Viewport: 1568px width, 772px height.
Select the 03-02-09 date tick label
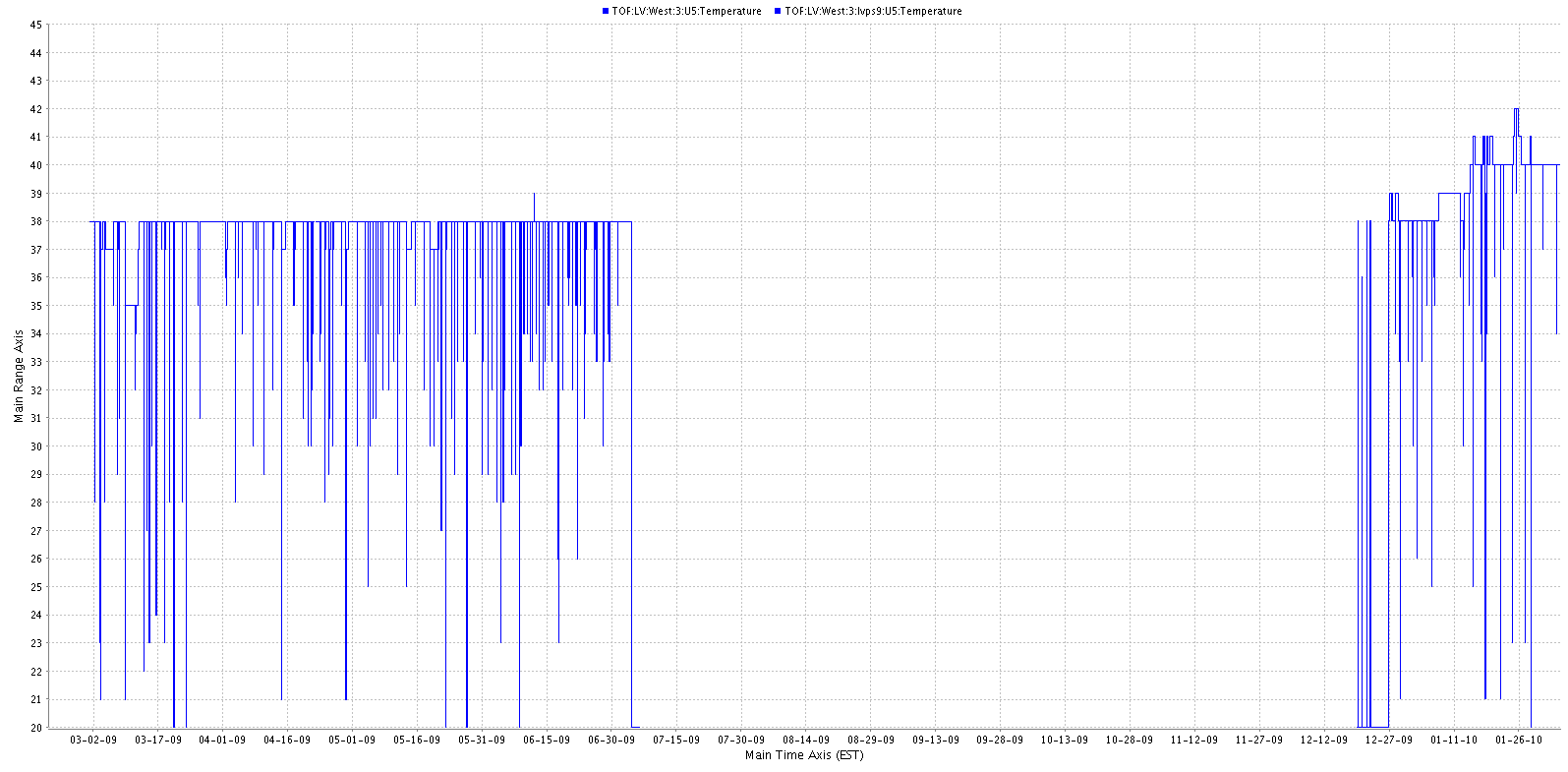[x=93, y=740]
